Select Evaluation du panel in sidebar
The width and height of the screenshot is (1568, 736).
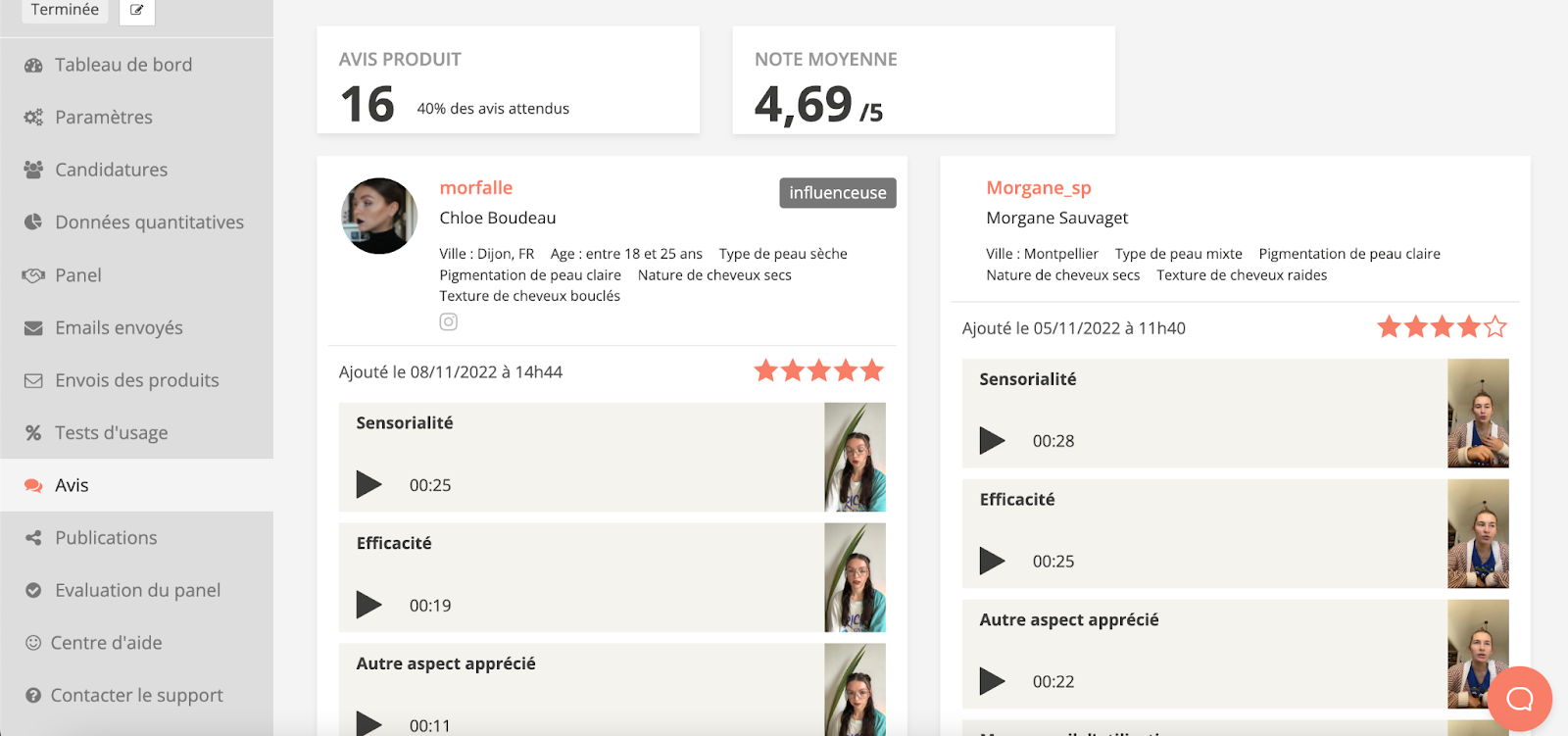137,590
